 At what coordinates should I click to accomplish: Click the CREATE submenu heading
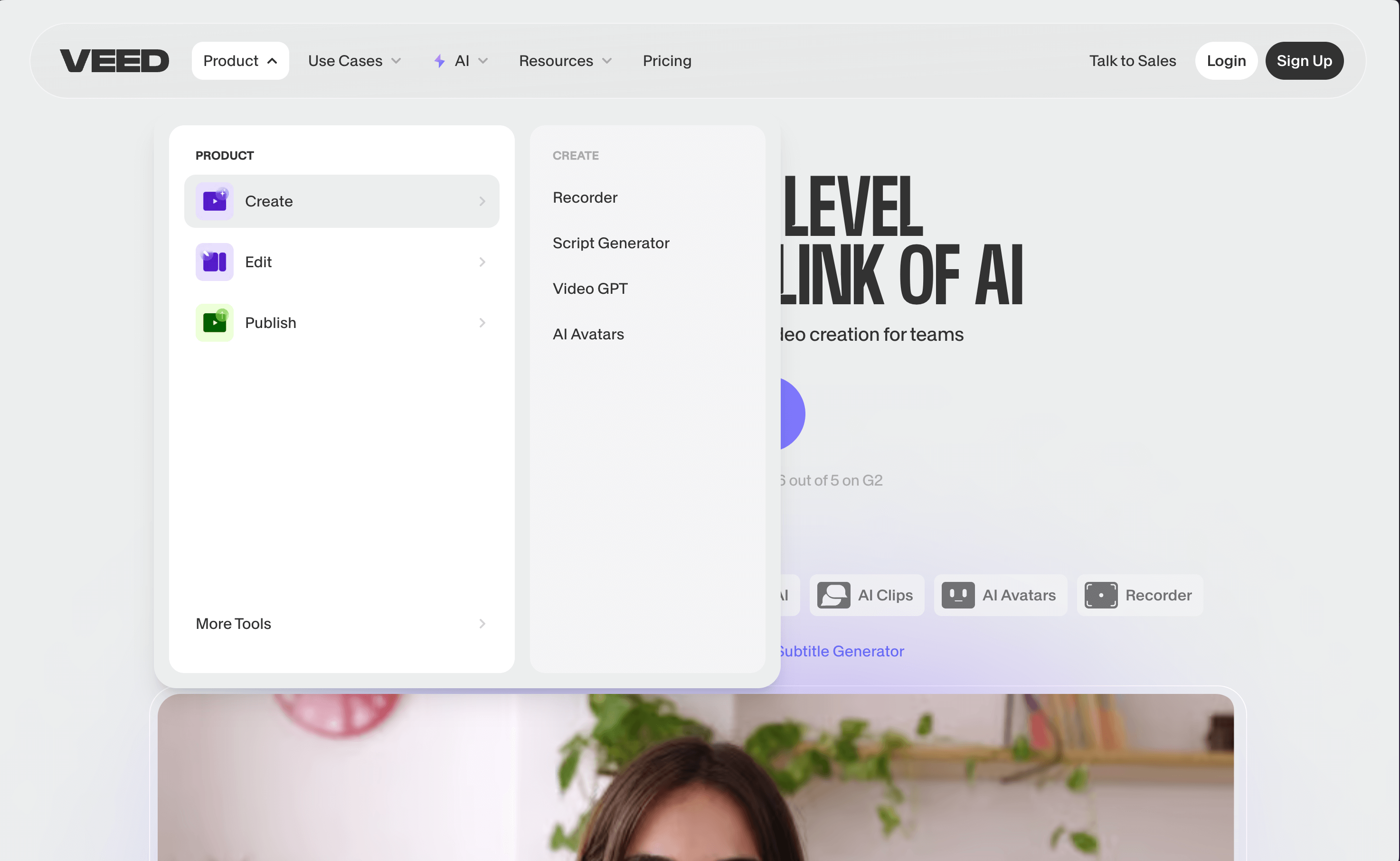click(575, 156)
